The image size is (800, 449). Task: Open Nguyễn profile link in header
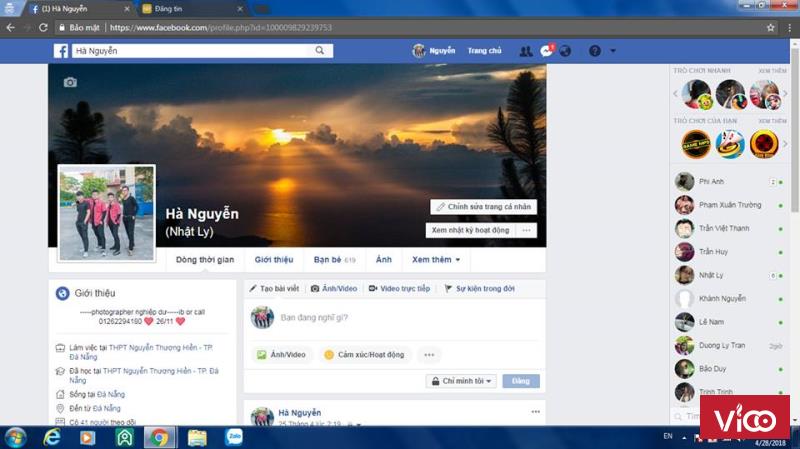434,51
